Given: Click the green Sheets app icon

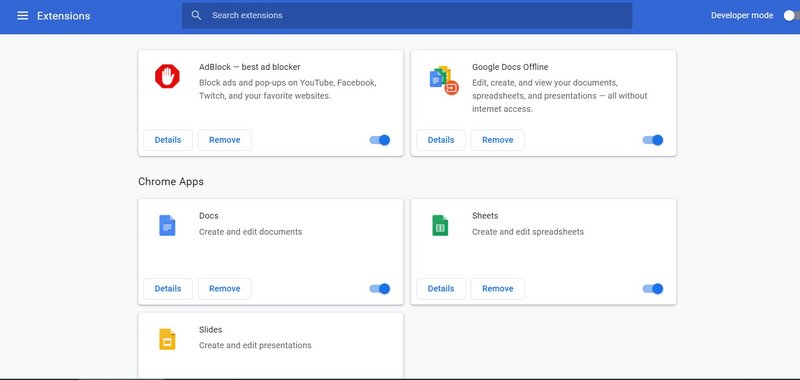Looking at the screenshot, I should [440, 225].
